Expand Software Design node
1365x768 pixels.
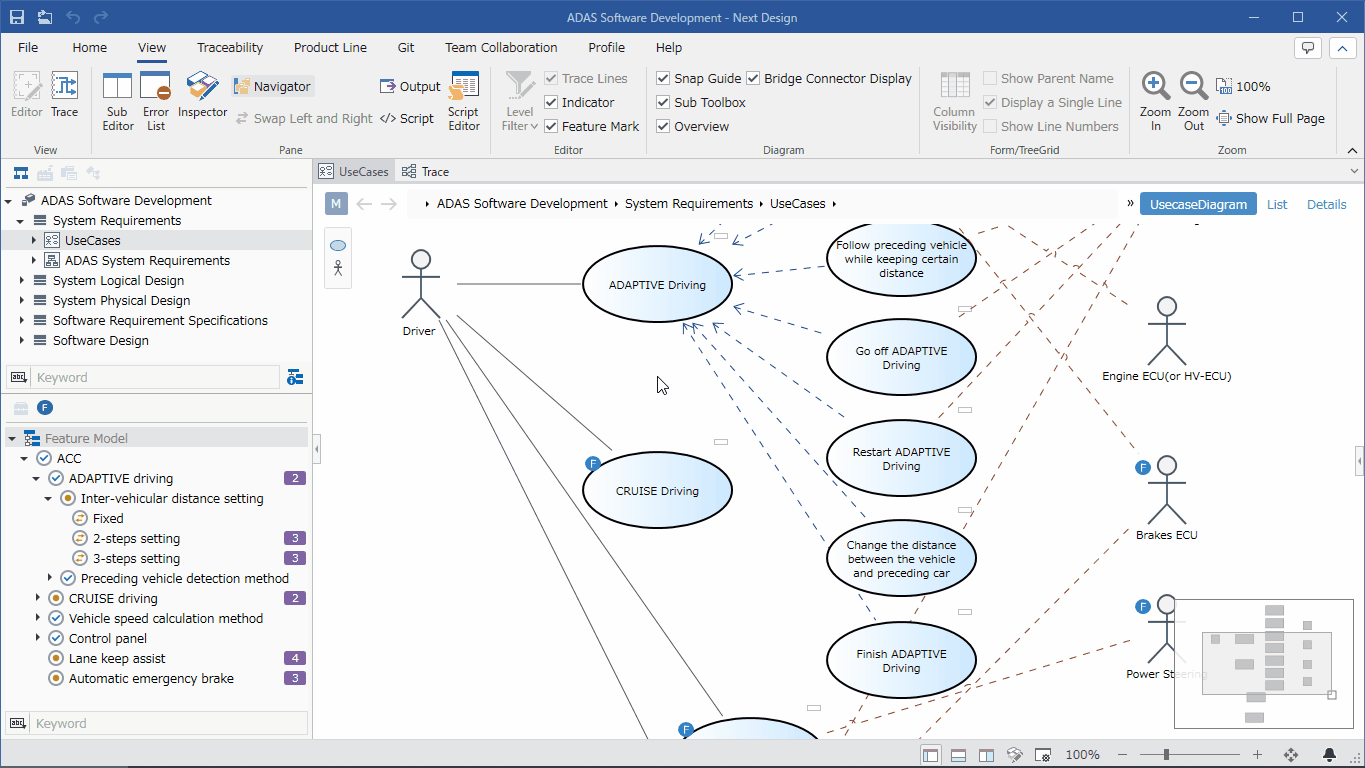21,340
